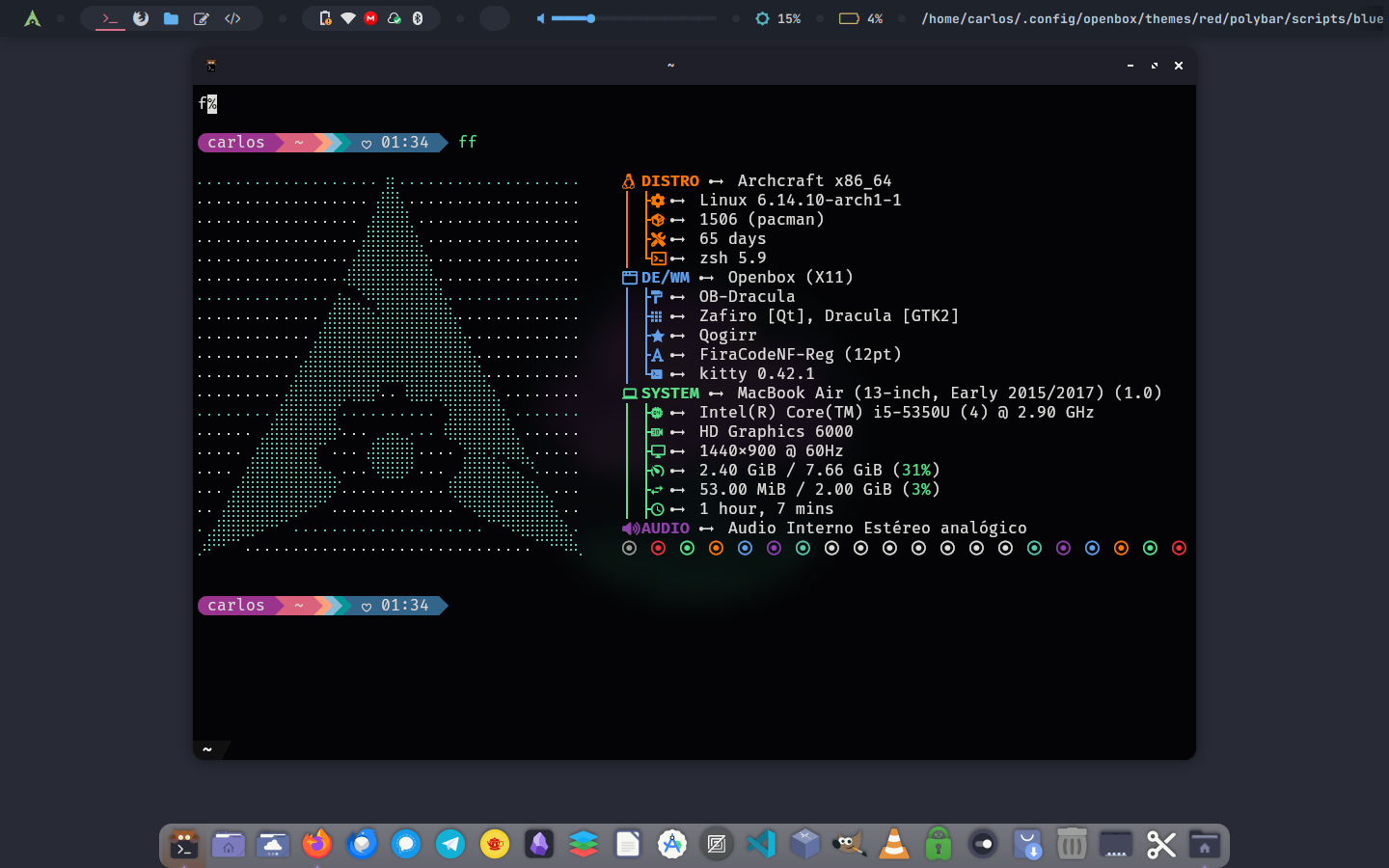Click the 'zsh 5.9' shell line
1389x868 pixels.
tap(733, 258)
